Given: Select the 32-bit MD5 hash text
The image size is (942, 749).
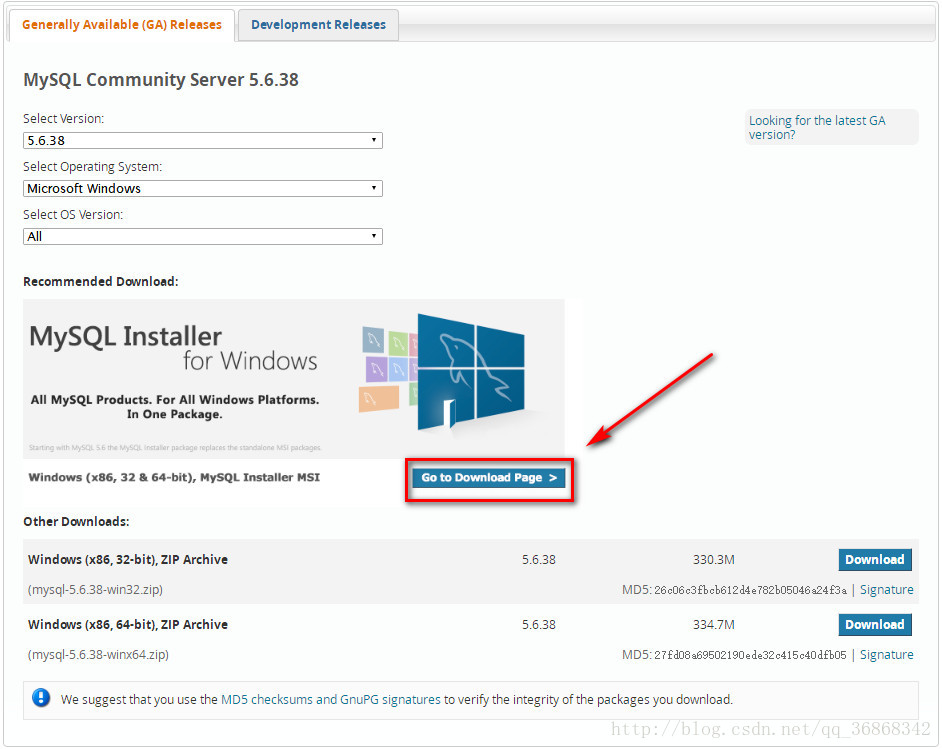Looking at the screenshot, I should coord(750,590).
